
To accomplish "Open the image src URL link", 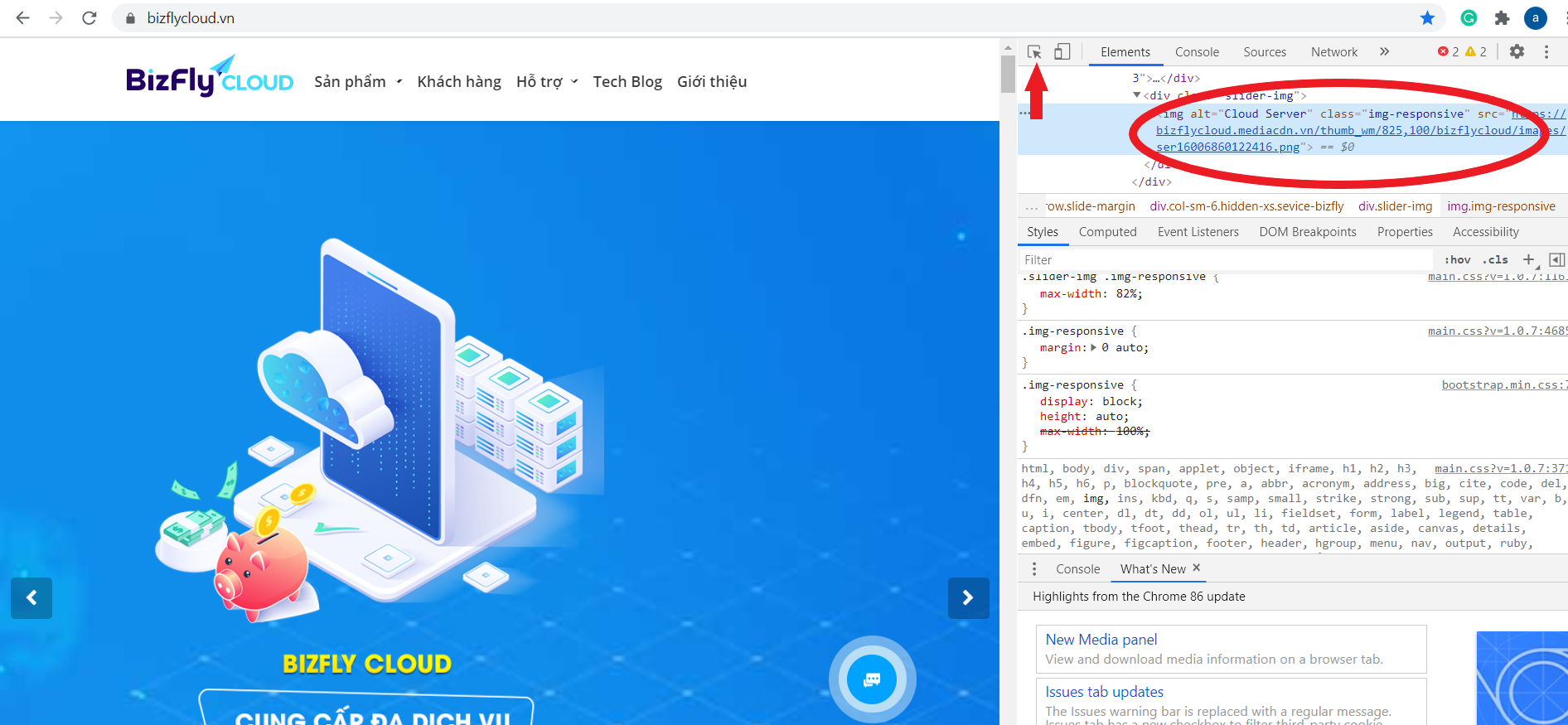I will click(1361, 130).
